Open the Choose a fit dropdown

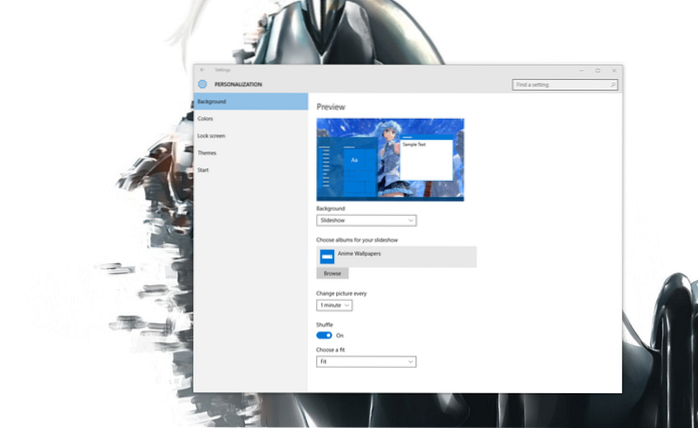[x=366, y=361]
